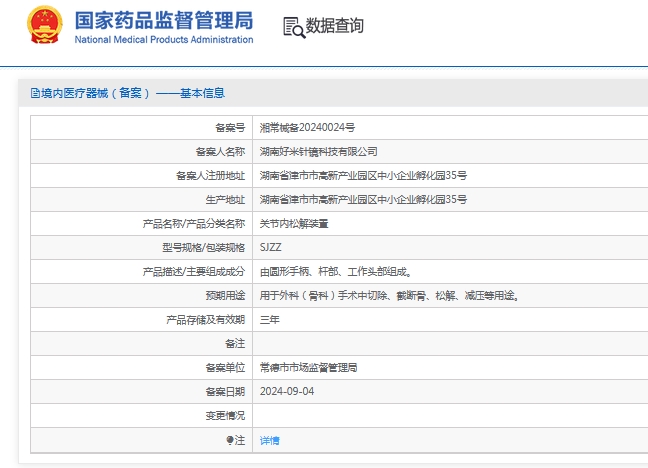Click the document icon beside 境内医疗器械
The height and width of the screenshot is (468, 648).
(x=35, y=93)
